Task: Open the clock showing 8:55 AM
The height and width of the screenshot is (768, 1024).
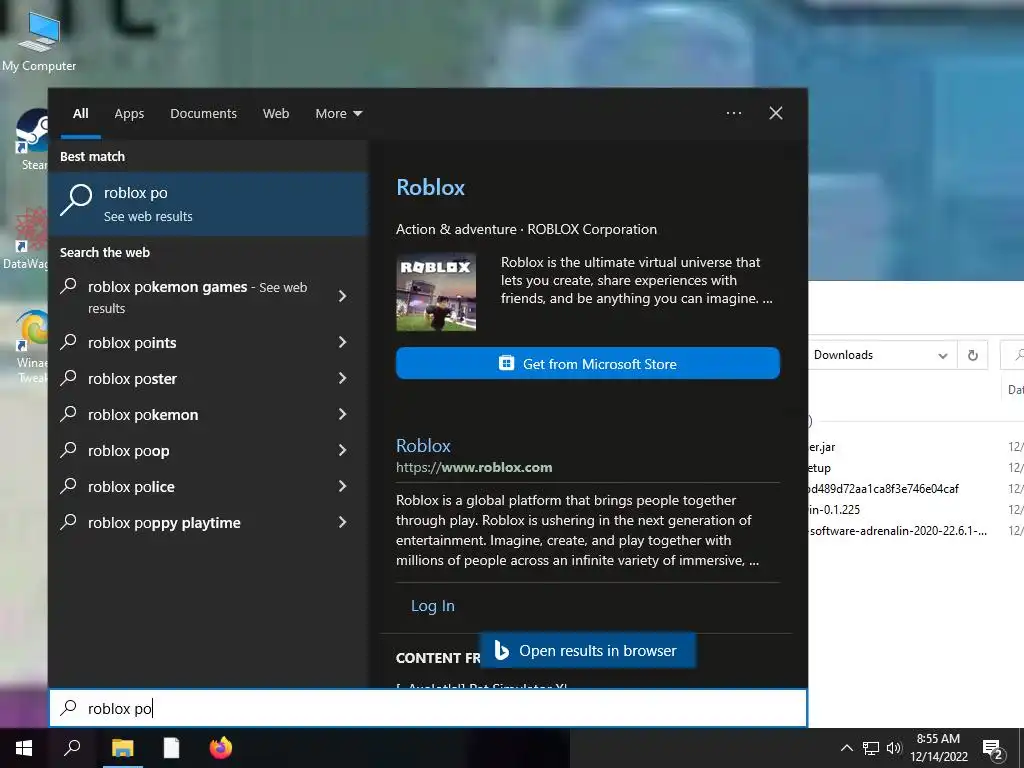Action: (938, 748)
